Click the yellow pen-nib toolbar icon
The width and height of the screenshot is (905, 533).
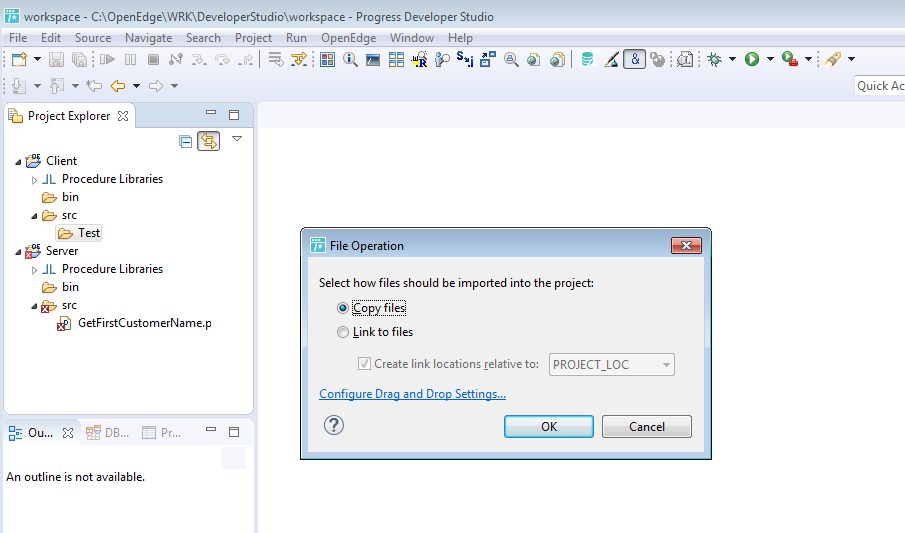click(833, 59)
